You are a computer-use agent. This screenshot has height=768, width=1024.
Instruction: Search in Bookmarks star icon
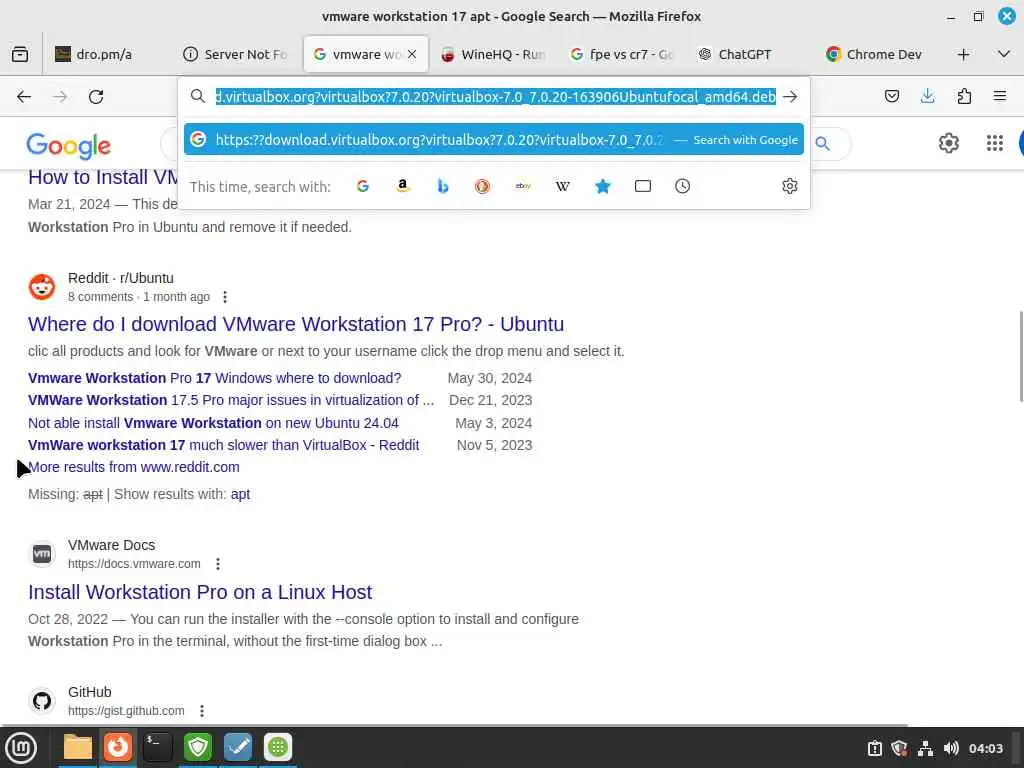603,186
